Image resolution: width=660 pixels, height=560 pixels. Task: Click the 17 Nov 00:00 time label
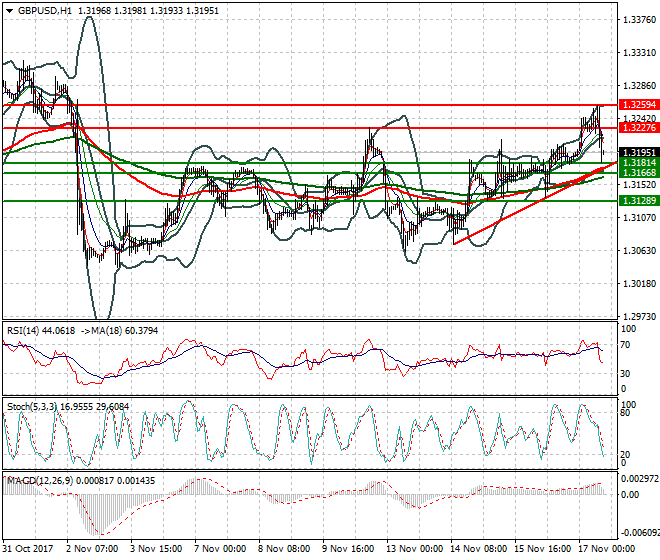coord(607,549)
